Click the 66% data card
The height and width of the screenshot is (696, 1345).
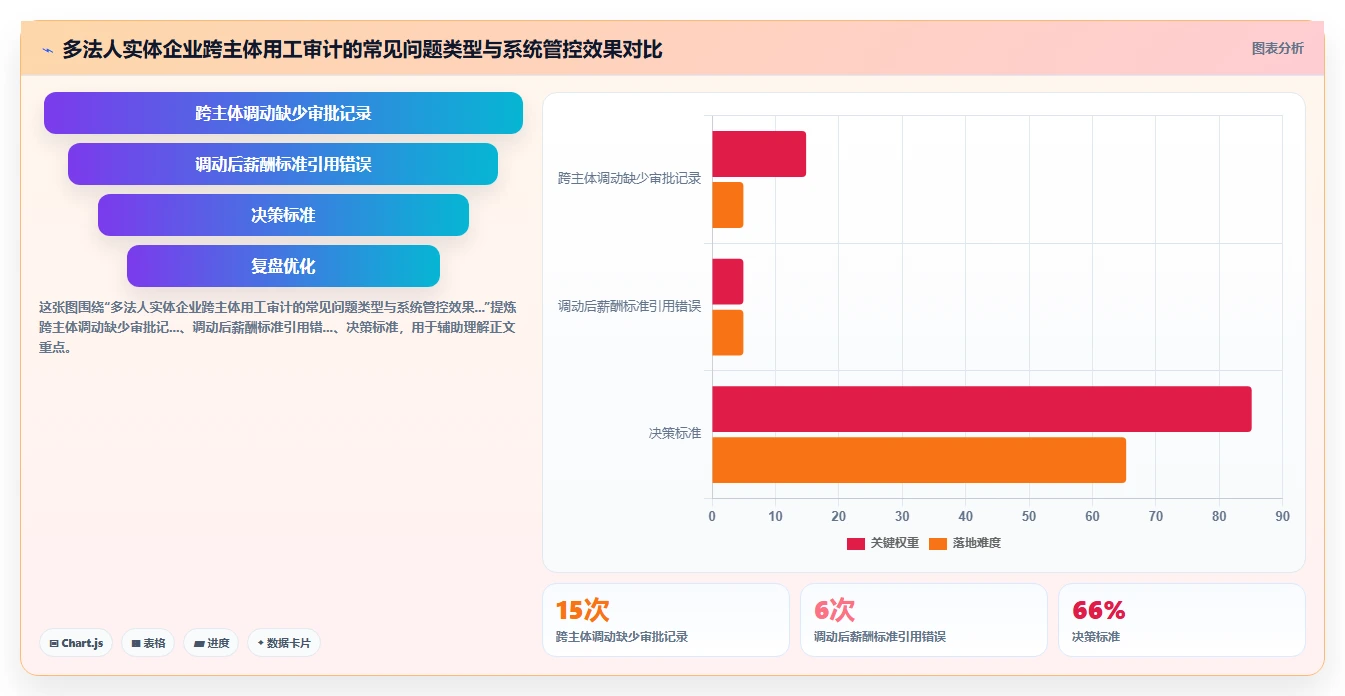click(x=1182, y=620)
